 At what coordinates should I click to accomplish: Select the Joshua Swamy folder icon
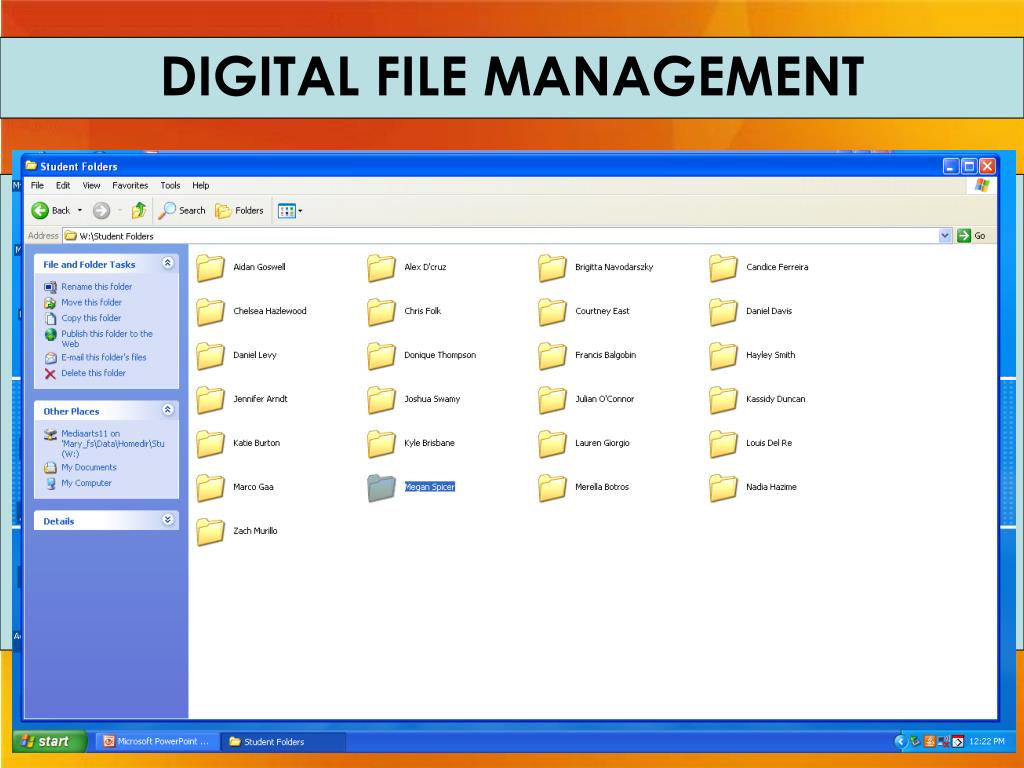tap(381, 400)
